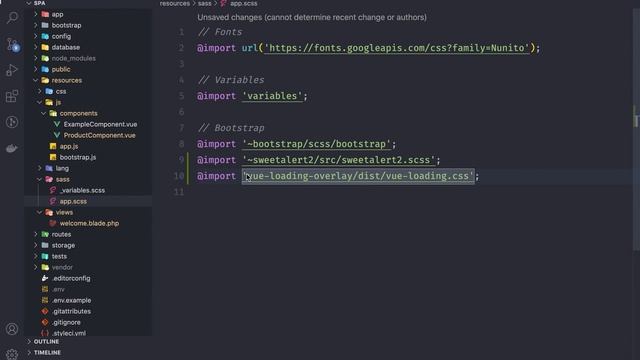
Task: Collapse the sass folder
Action: click(x=62, y=180)
